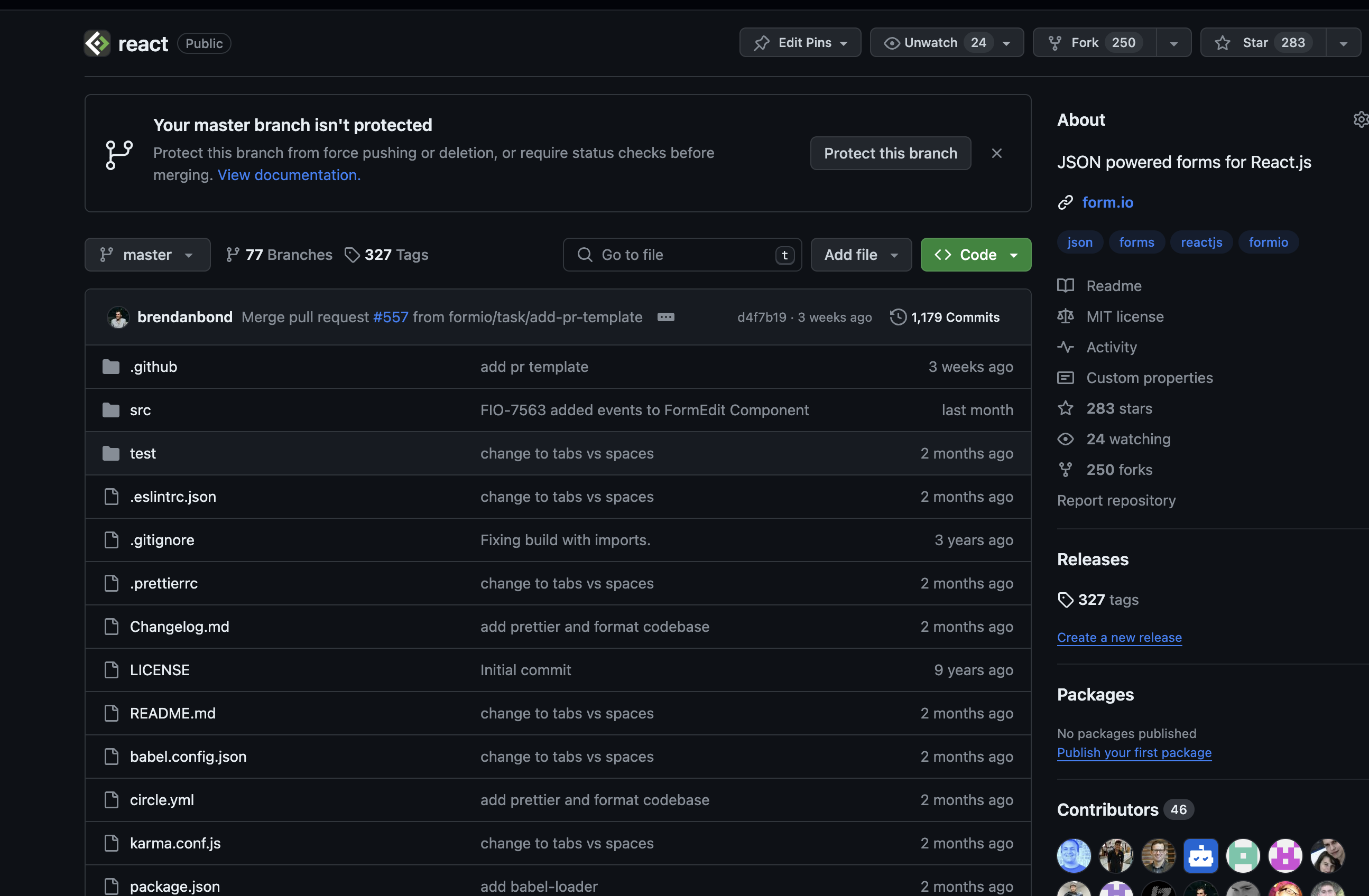Open first contributor avatar
Screen dimensions: 1369x896
click(1074, 855)
